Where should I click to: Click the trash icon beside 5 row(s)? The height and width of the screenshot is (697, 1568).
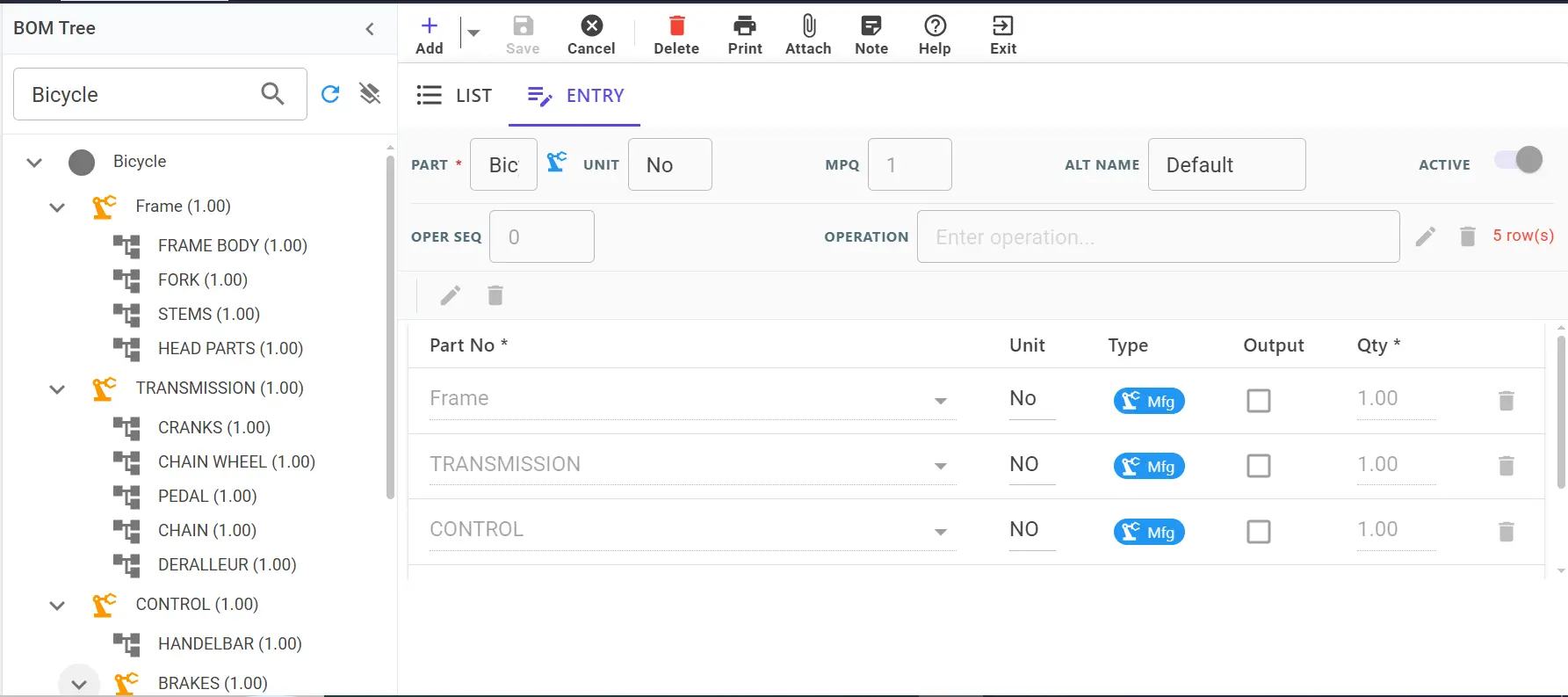point(1468,236)
